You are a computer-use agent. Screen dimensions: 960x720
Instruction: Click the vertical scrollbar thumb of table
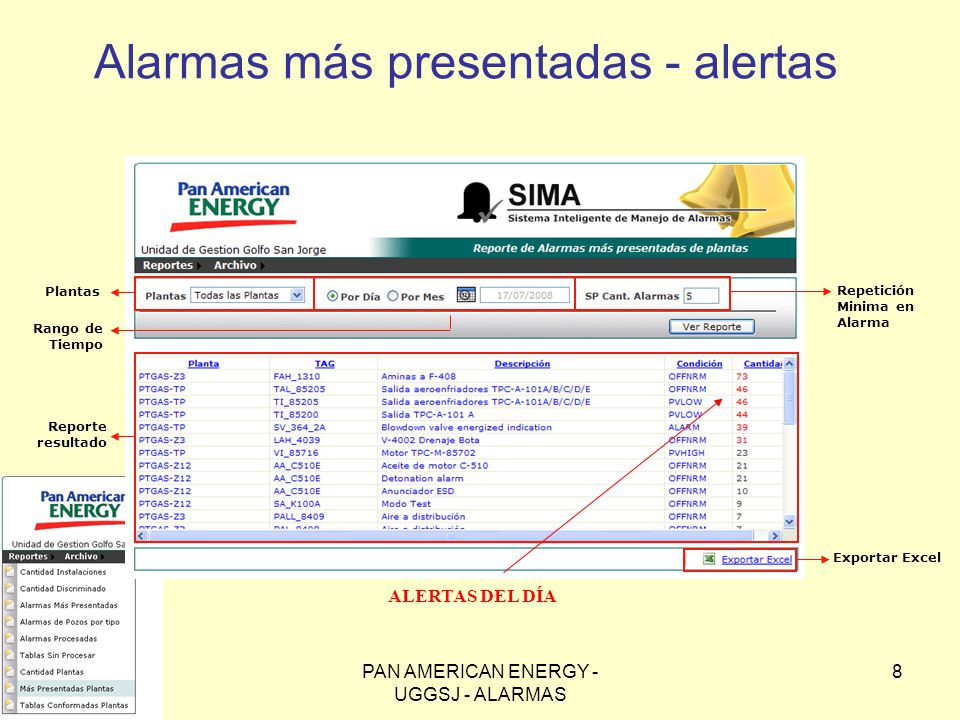point(789,397)
